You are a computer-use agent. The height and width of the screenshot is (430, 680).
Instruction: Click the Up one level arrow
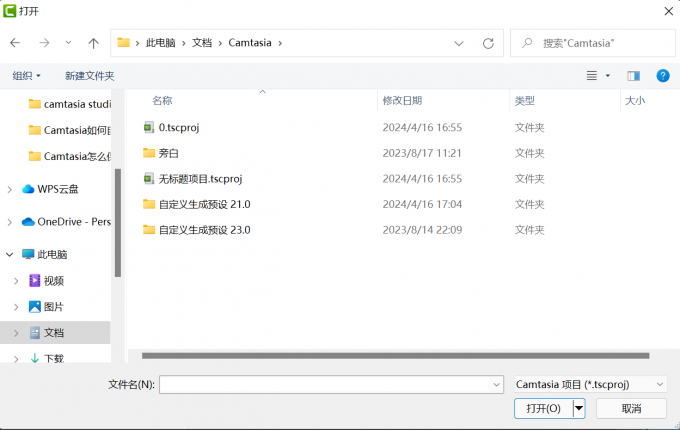coord(93,43)
